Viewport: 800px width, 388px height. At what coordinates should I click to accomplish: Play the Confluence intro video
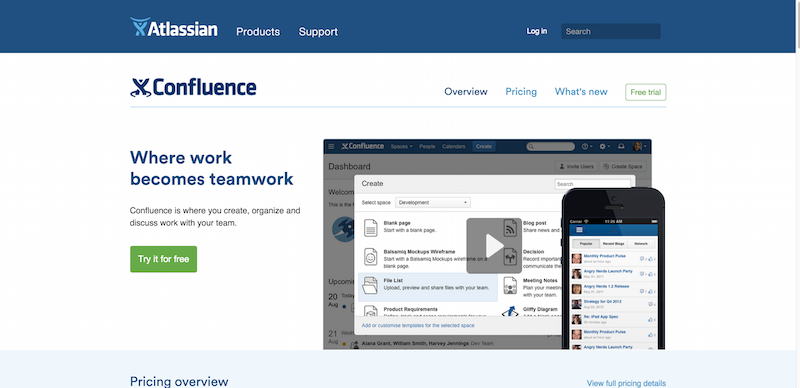(494, 246)
